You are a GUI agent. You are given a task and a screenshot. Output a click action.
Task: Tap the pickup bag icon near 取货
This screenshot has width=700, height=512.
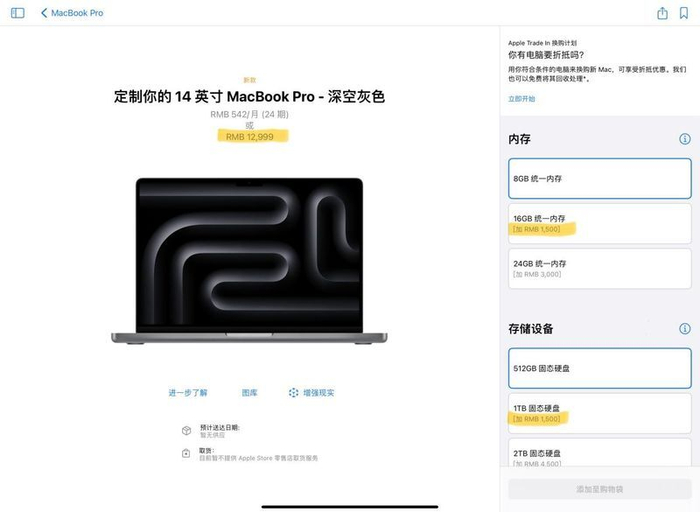pos(186,454)
